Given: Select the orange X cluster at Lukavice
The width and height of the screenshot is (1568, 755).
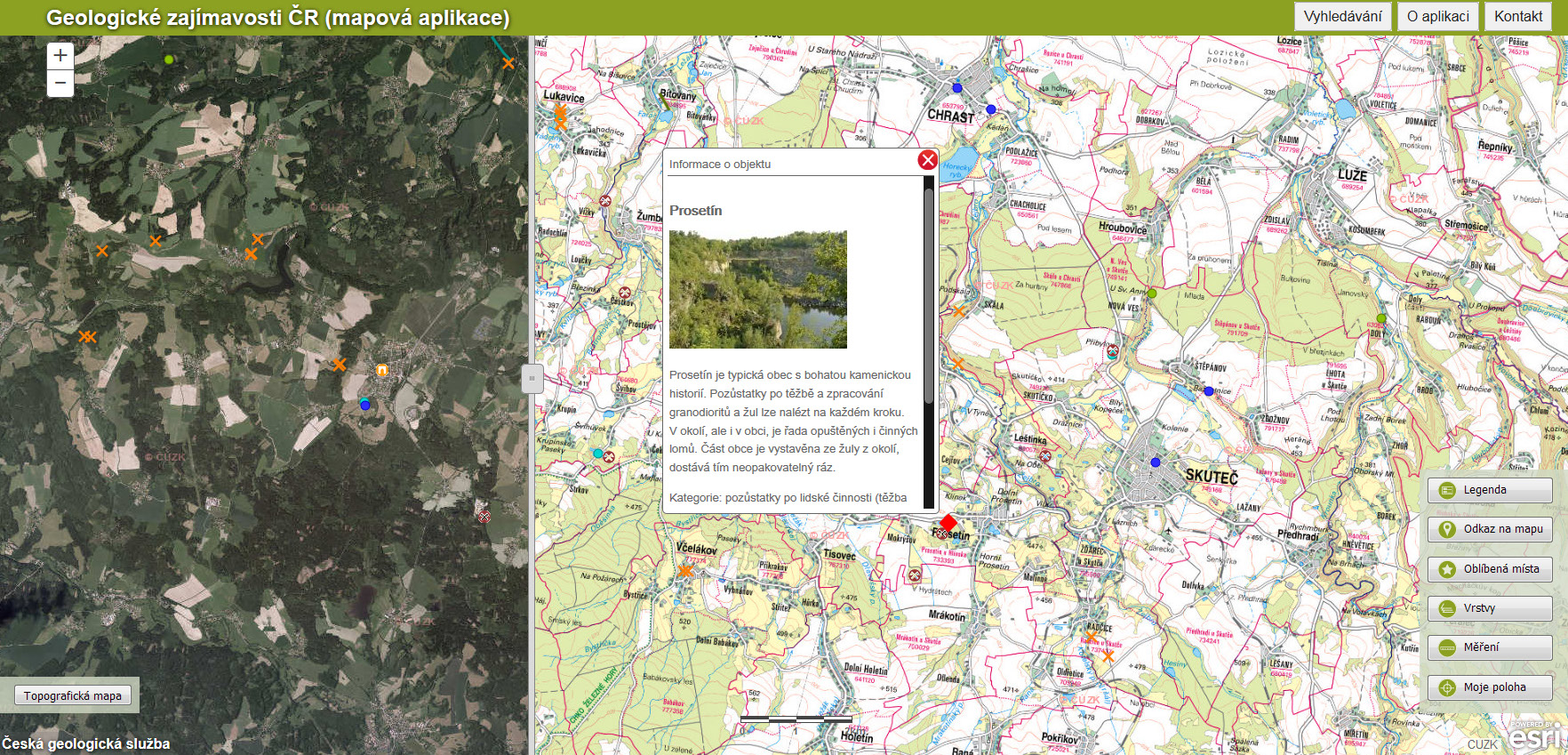Looking at the screenshot, I should [560, 116].
